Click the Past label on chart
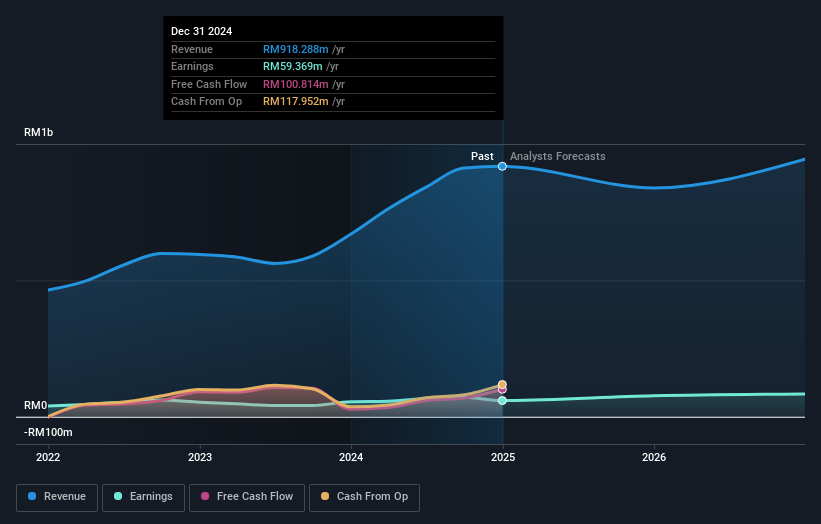The width and height of the screenshot is (821, 524). pyautogui.click(x=482, y=157)
